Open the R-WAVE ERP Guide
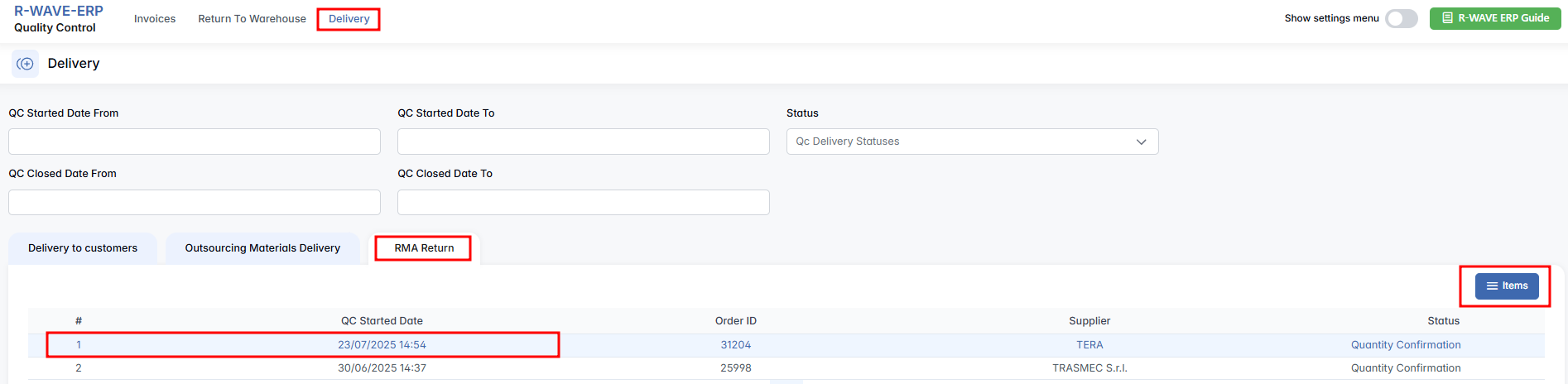The image size is (1568, 384). point(1494,18)
